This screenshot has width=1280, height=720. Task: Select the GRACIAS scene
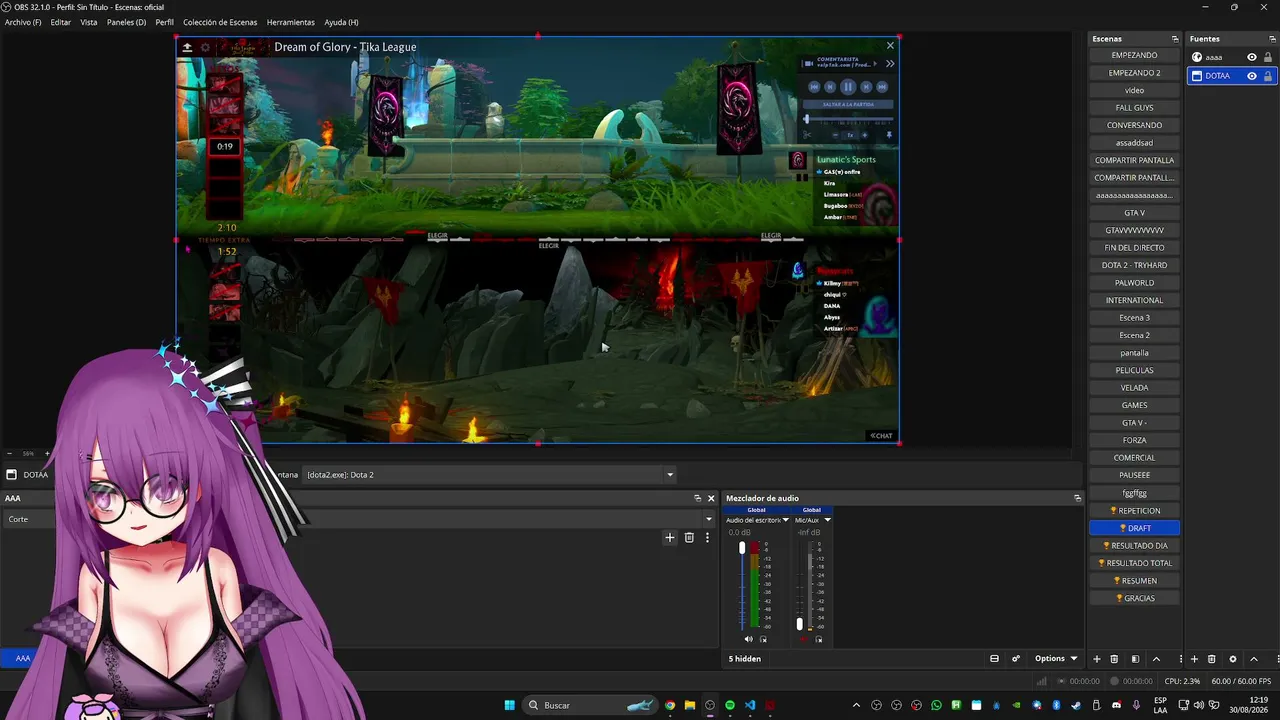(x=1134, y=598)
